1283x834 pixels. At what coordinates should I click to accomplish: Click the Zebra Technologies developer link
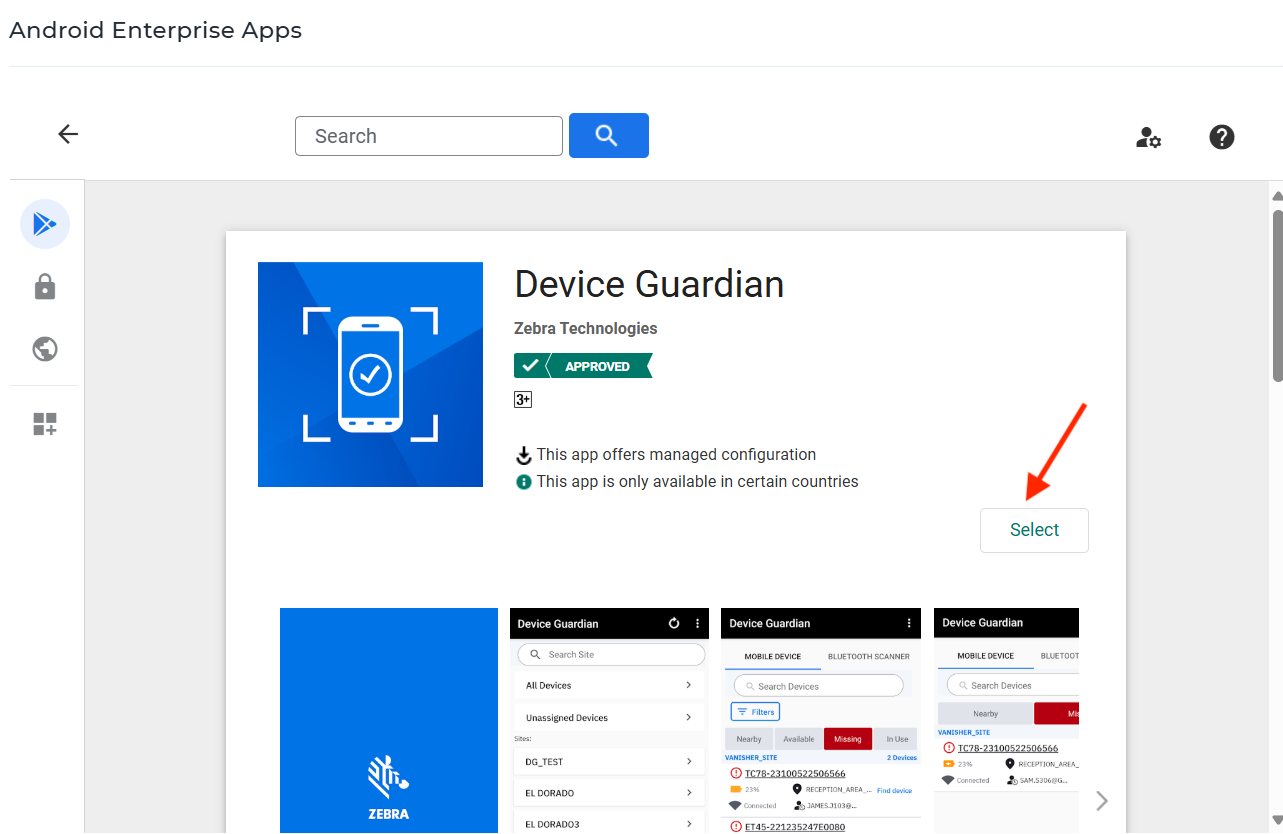tap(585, 328)
